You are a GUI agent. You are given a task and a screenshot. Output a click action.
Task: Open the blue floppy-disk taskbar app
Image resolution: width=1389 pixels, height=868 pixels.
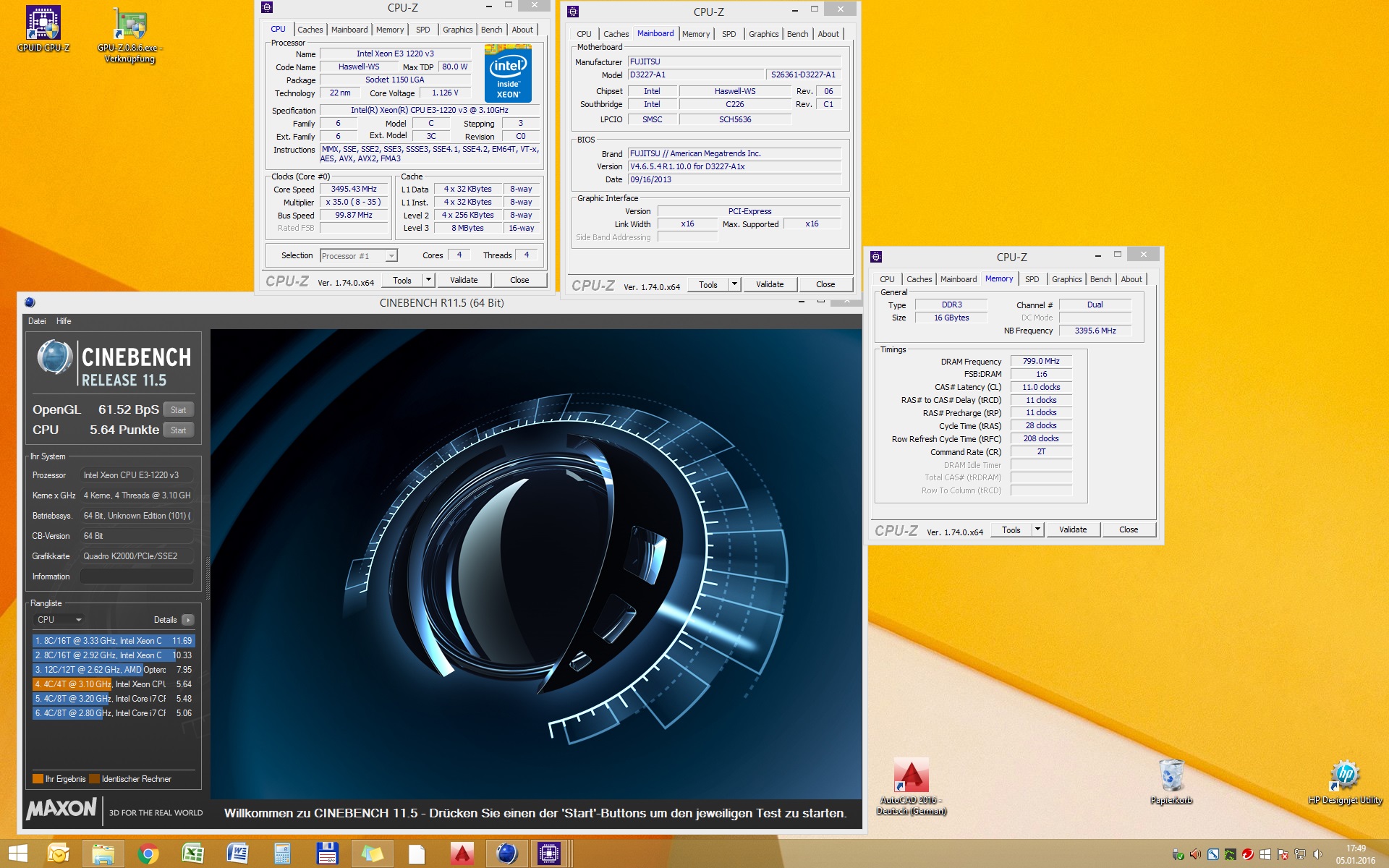pyautogui.click(x=327, y=854)
